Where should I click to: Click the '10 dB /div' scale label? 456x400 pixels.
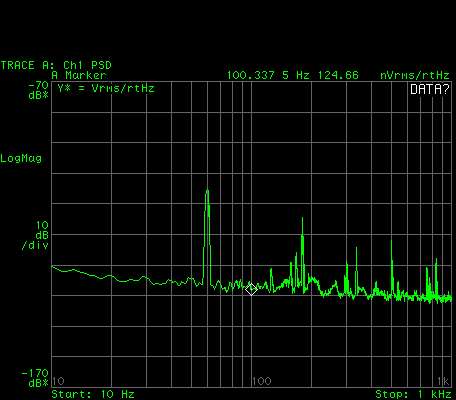35,235
